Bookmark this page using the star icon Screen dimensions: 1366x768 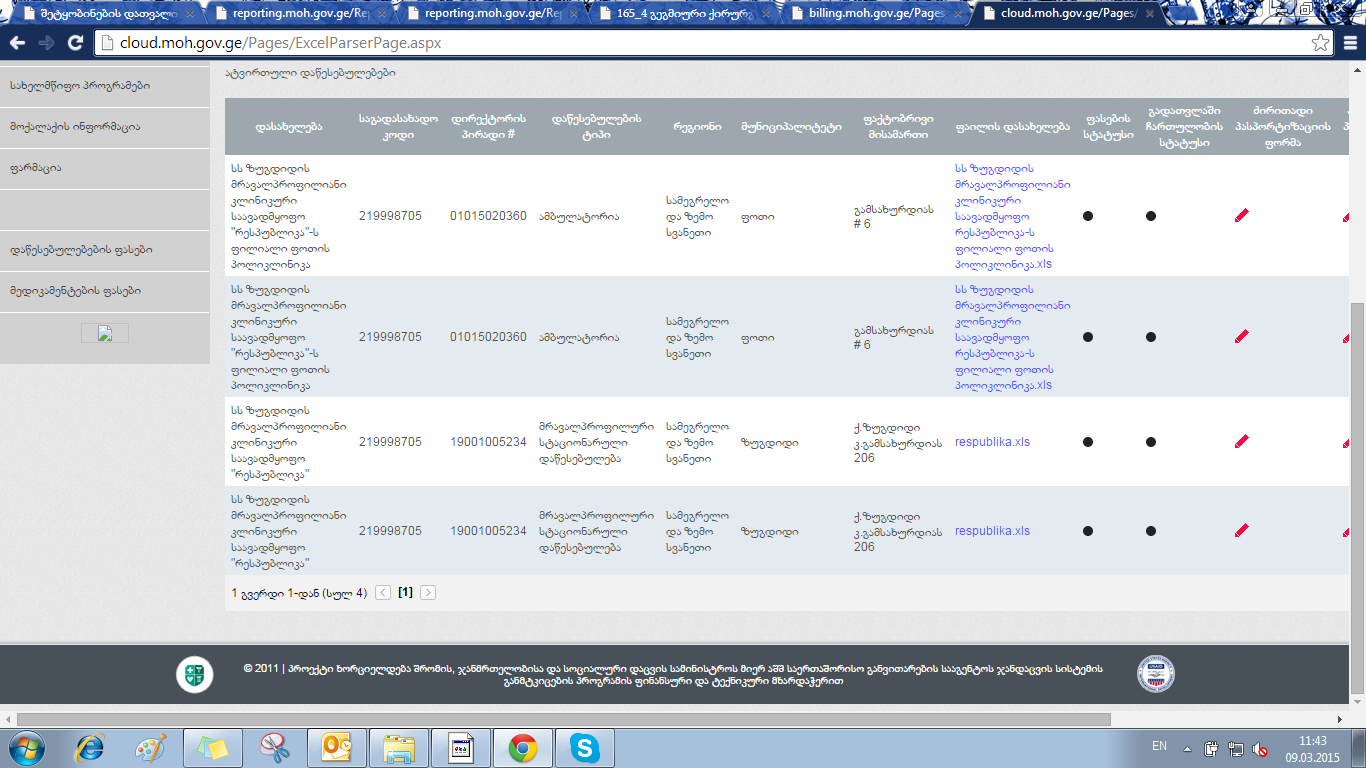1321,43
